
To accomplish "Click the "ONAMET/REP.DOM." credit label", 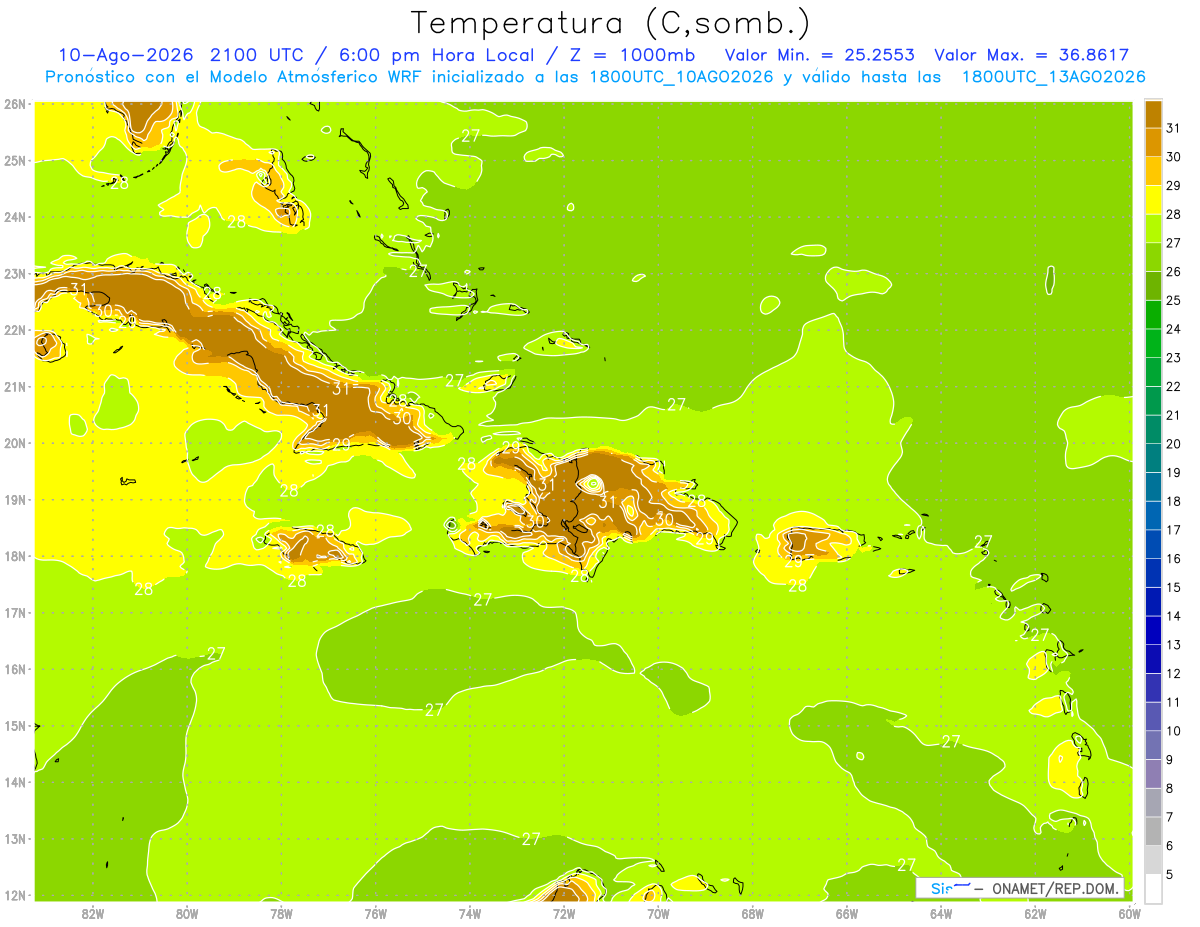I will tap(1056, 889).
